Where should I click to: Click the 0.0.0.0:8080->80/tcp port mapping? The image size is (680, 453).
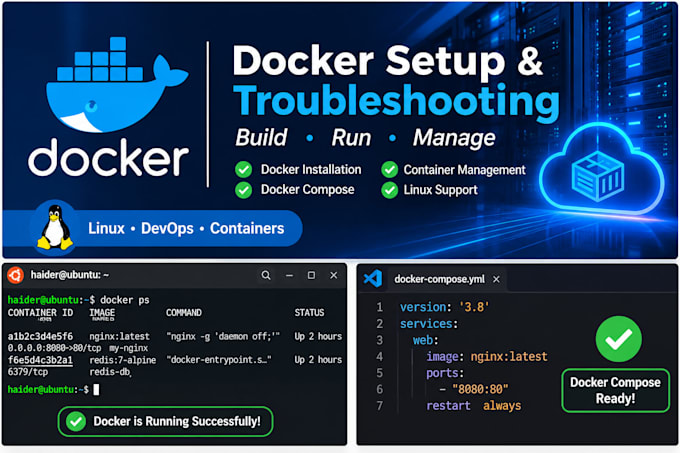54,348
